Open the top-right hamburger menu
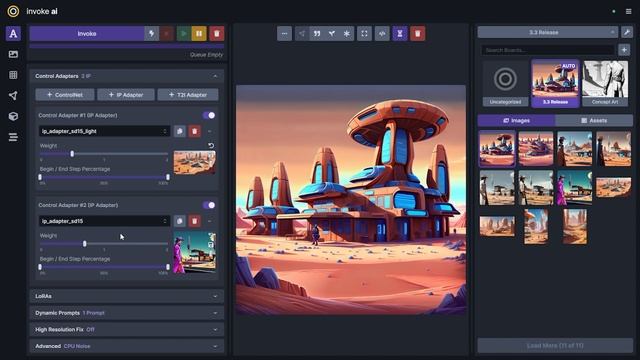 click(629, 11)
